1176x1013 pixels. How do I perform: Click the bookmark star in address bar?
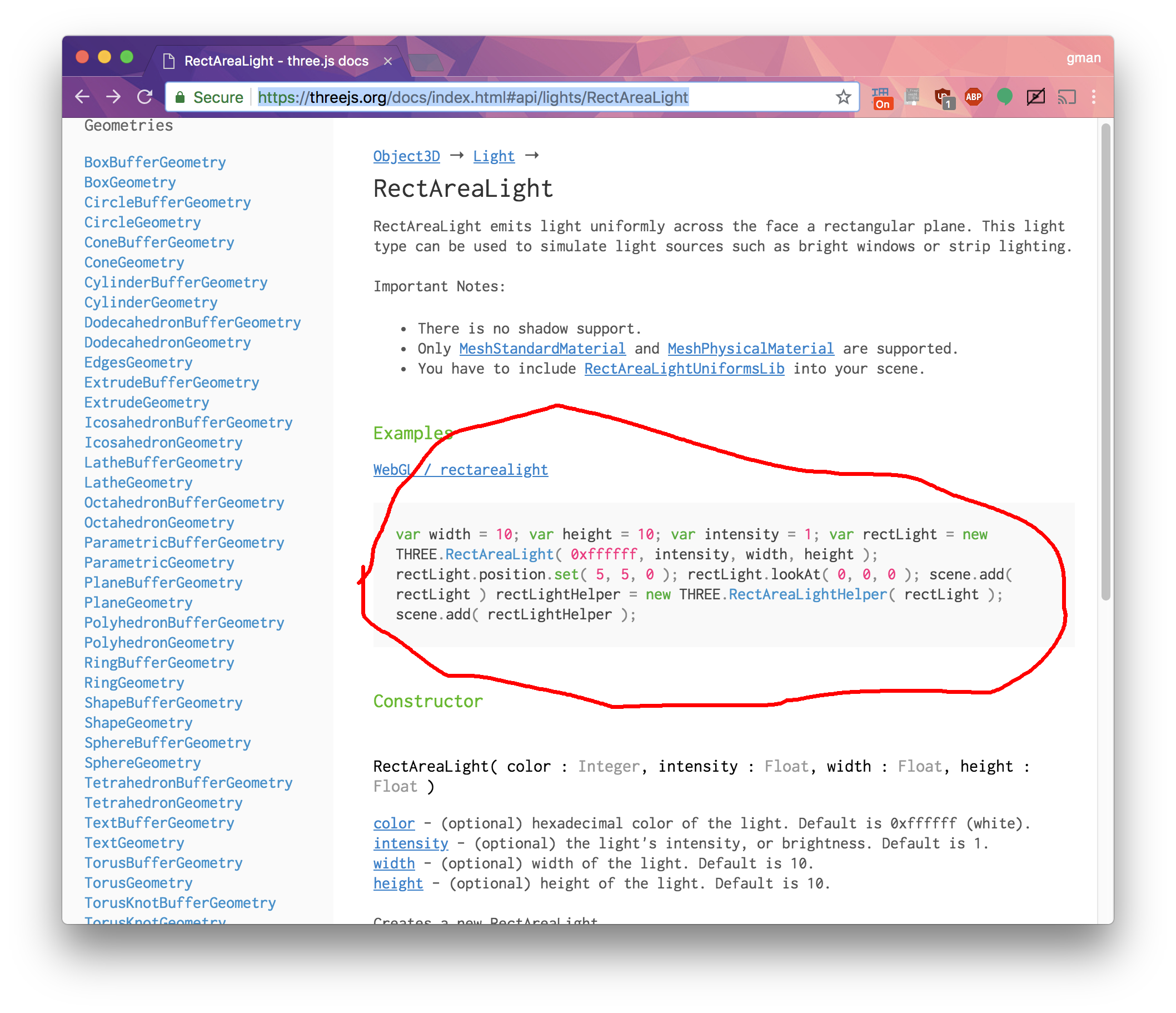pyautogui.click(x=843, y=97)
